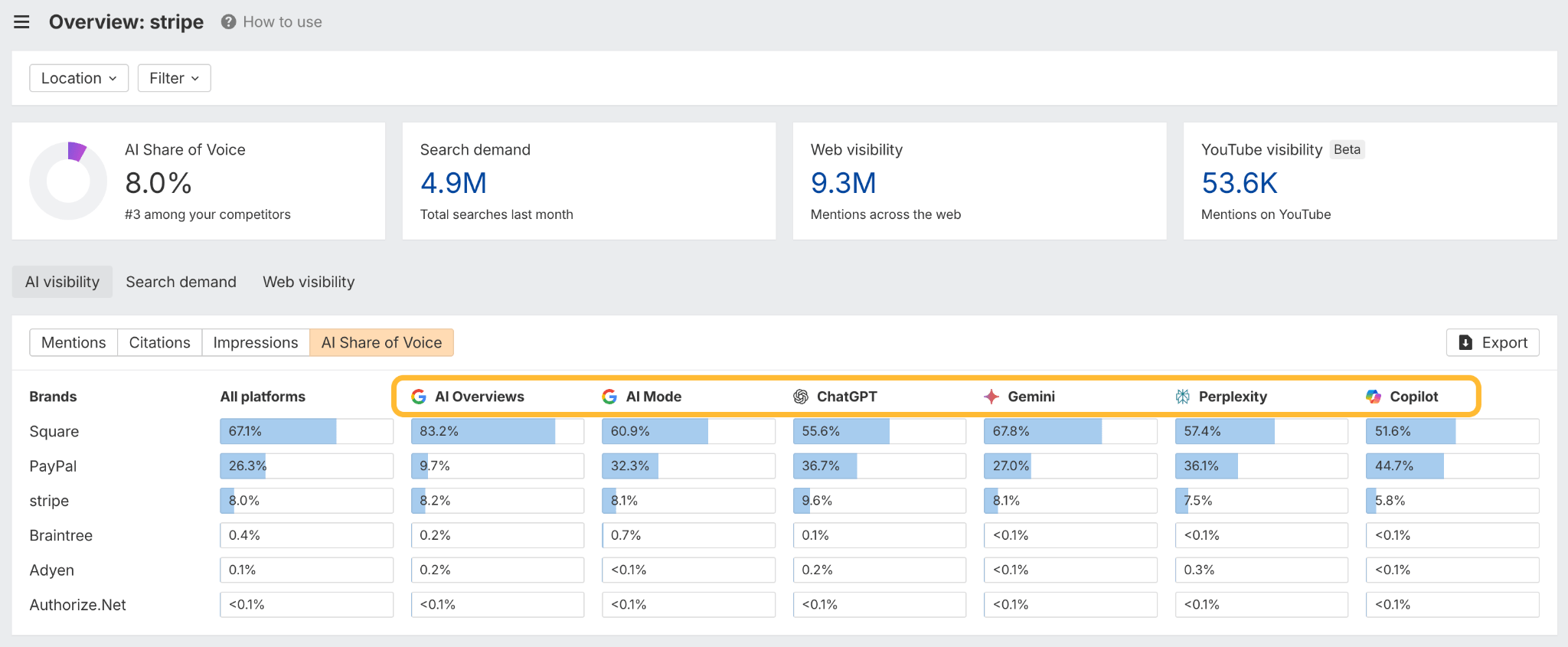
Task: Click the How to use question mark icon
Action: point(228,22)
